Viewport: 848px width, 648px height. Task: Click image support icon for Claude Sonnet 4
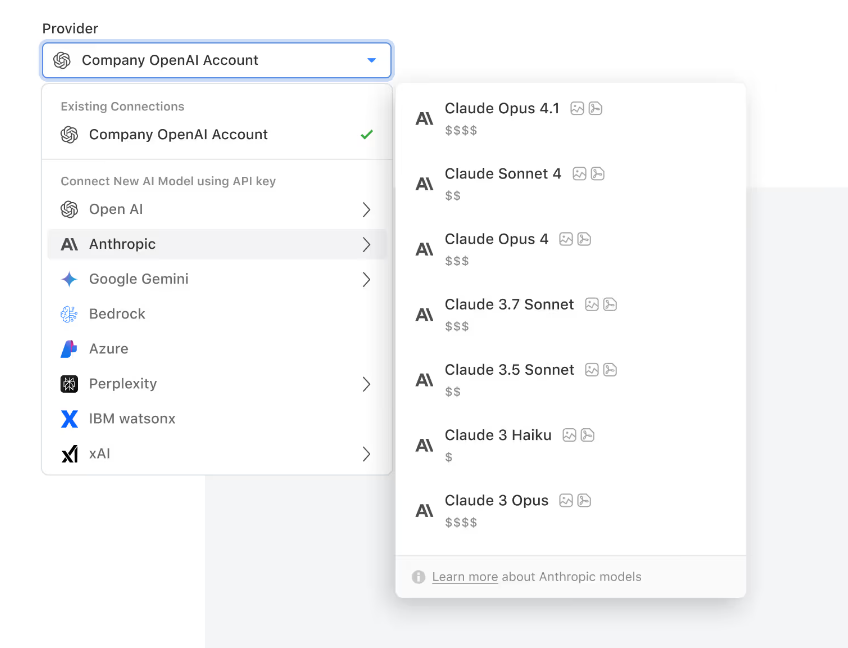[x=579, y=174]
